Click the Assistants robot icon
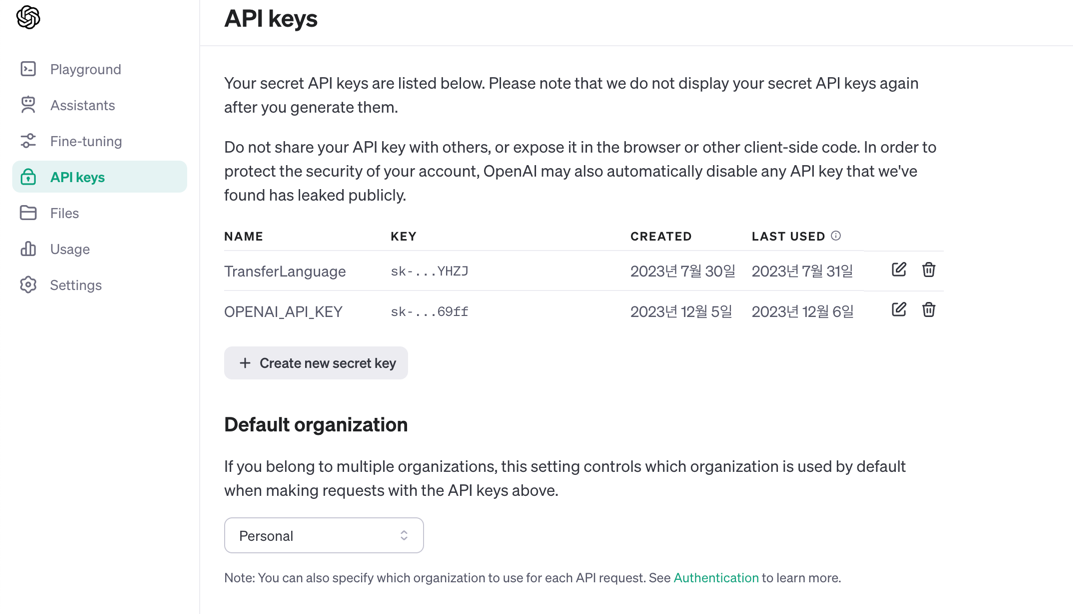 pos(28,105)
